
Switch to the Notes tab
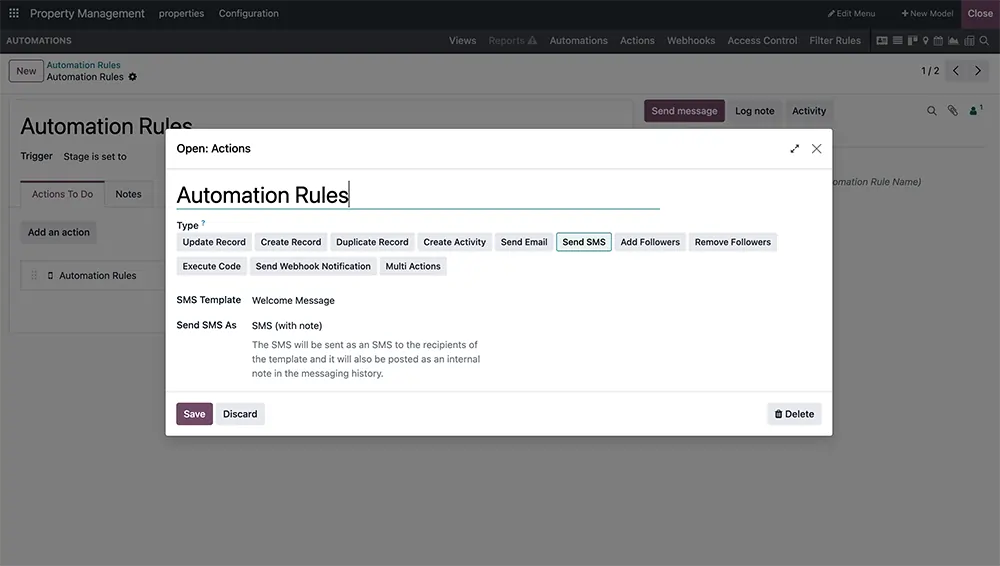(128, 194)
